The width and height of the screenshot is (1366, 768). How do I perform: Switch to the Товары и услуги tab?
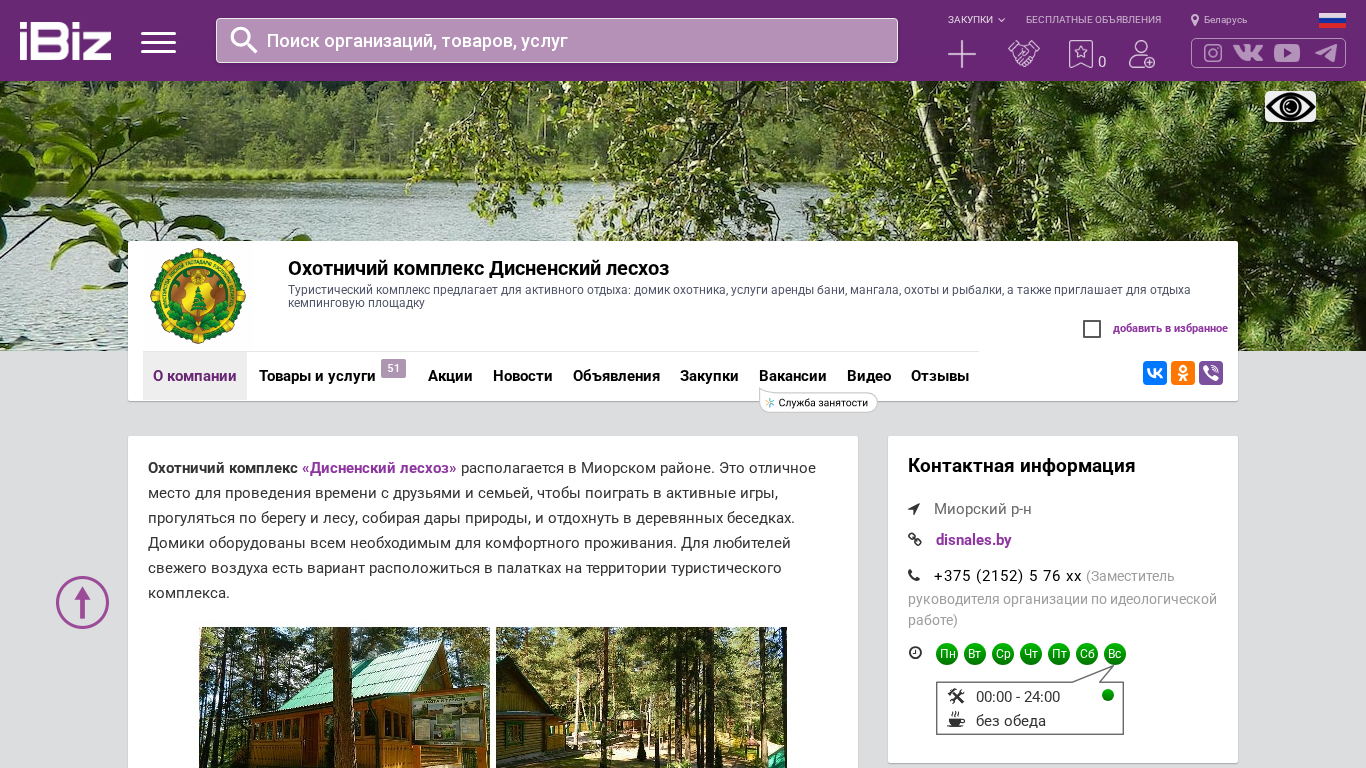point(317,376)
